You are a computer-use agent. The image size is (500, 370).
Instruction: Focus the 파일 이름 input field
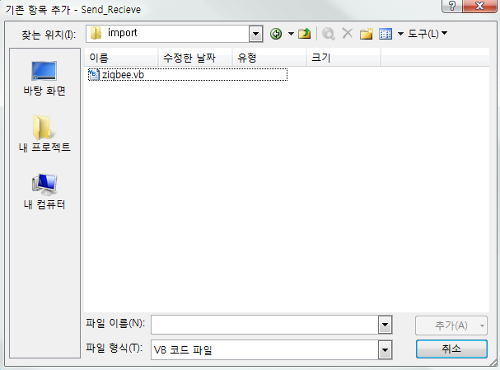coord(265,325)
